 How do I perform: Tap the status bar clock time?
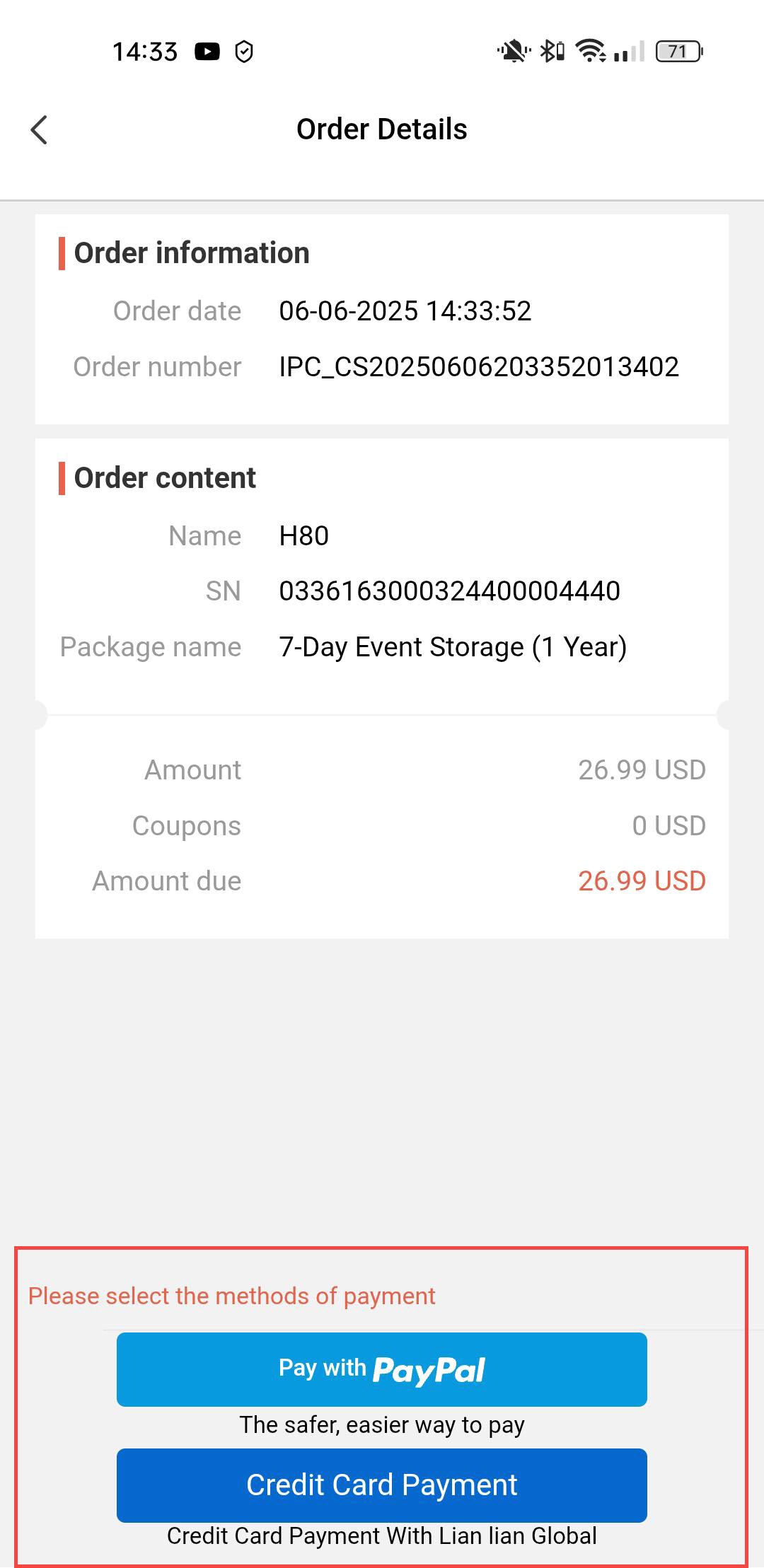pyautogui.click(x=145, y=52)
